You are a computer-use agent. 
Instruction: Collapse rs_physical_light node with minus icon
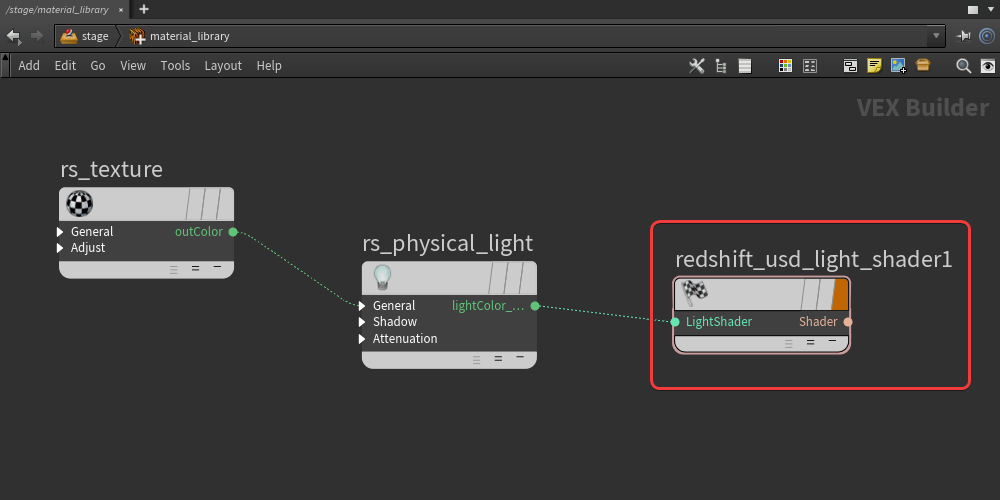tap(520, 357)
